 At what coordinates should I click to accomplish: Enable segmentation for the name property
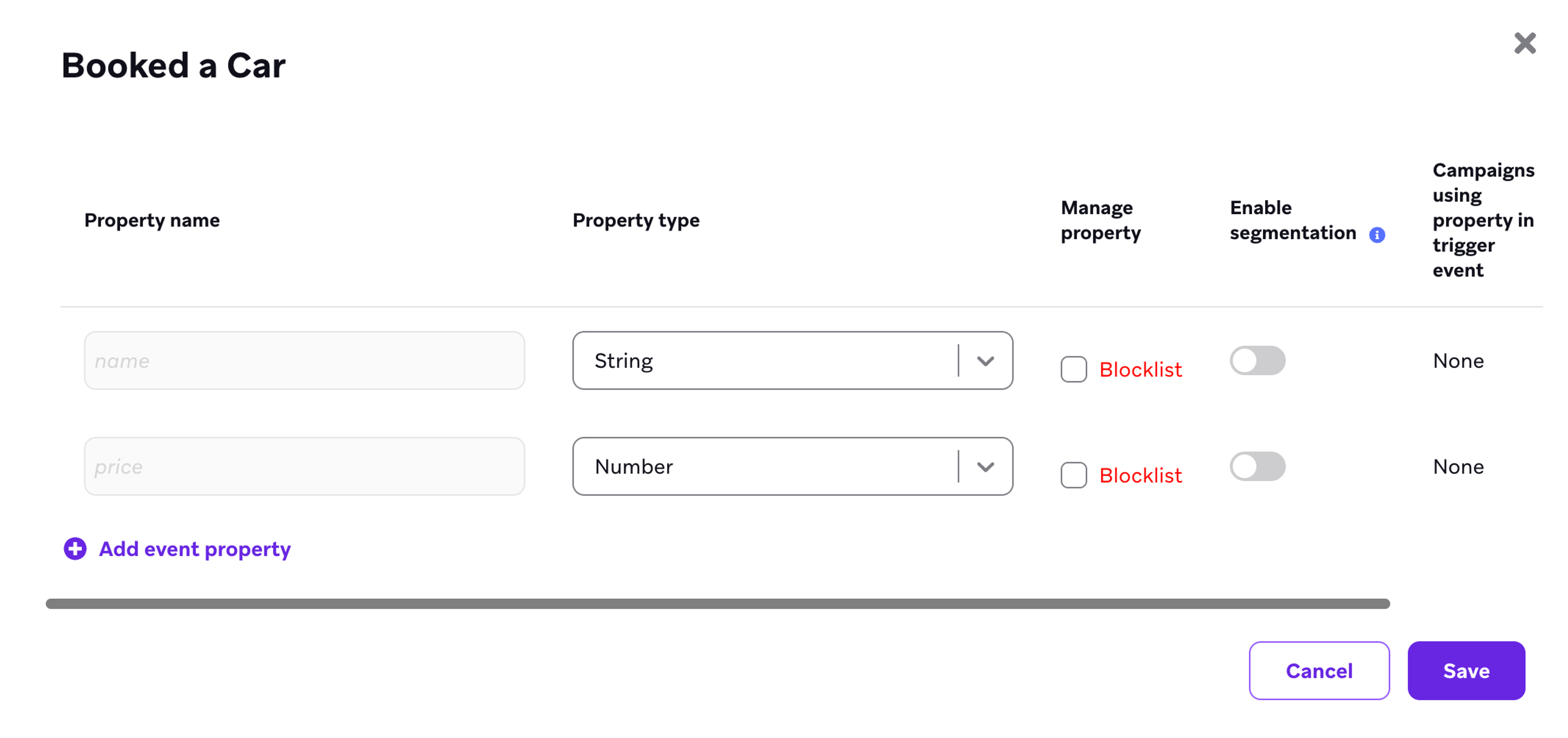pyautogui.click(x=1257, y=360)
